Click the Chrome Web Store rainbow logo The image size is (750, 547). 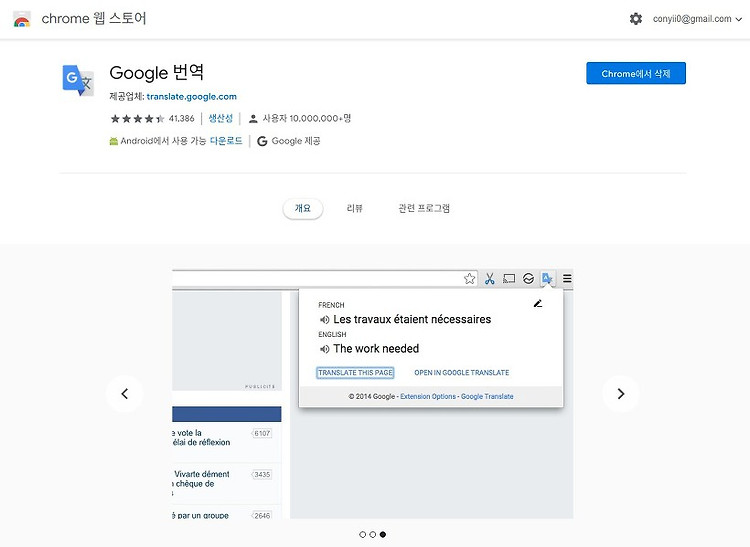point(22,19)
